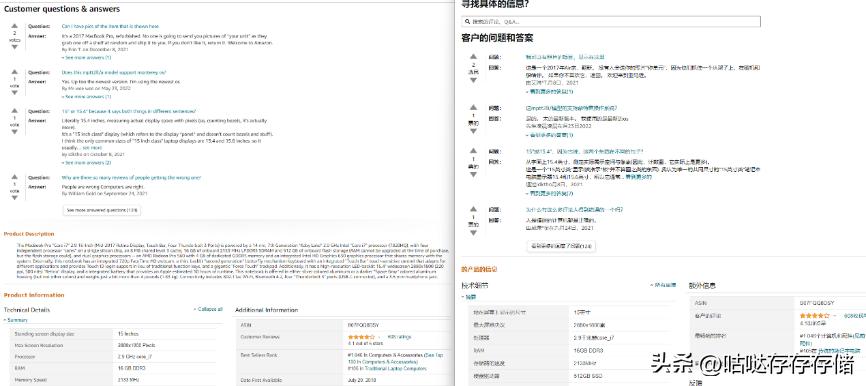Collapse all technical details, English page
This screenshot has height=386, width=866.
pyautogui.click(x=208, y=309)
